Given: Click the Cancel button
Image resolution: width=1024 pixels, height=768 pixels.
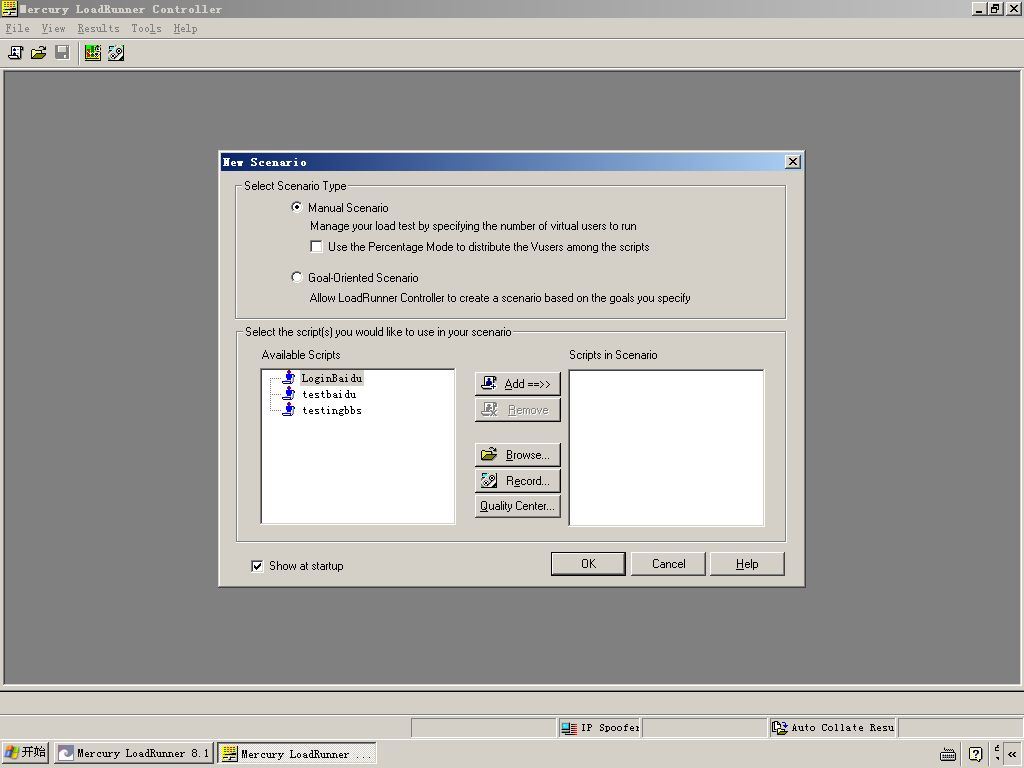Looking at the screenshot, I should point(668,564).
